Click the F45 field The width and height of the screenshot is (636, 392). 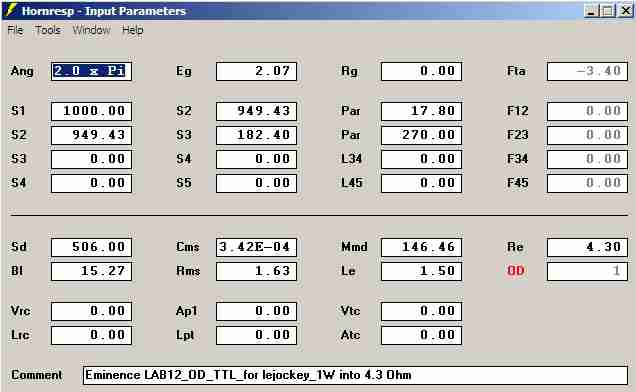pos(587,183)
